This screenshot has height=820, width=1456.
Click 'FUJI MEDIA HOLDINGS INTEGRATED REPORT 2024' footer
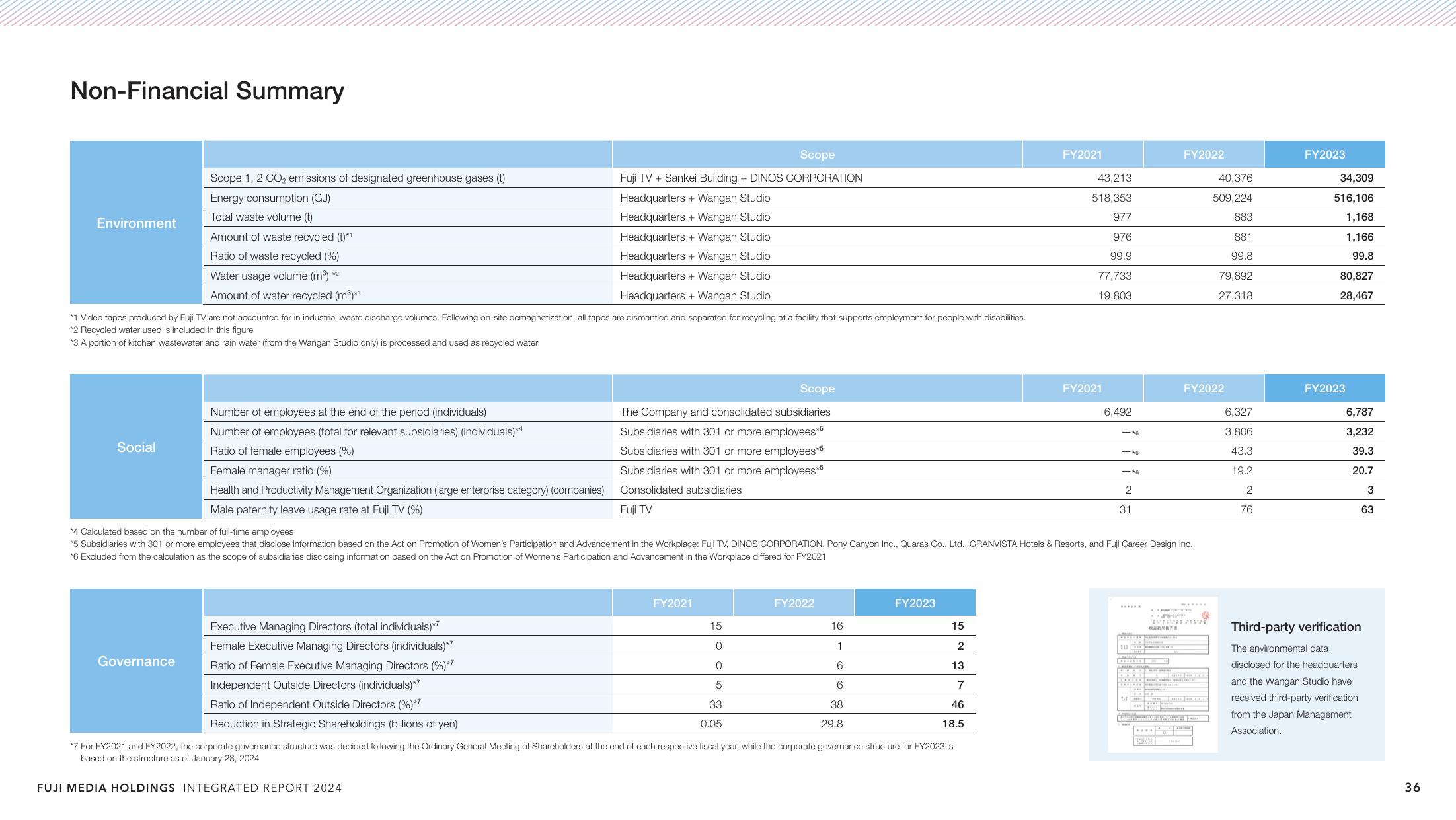coord(189,788)
